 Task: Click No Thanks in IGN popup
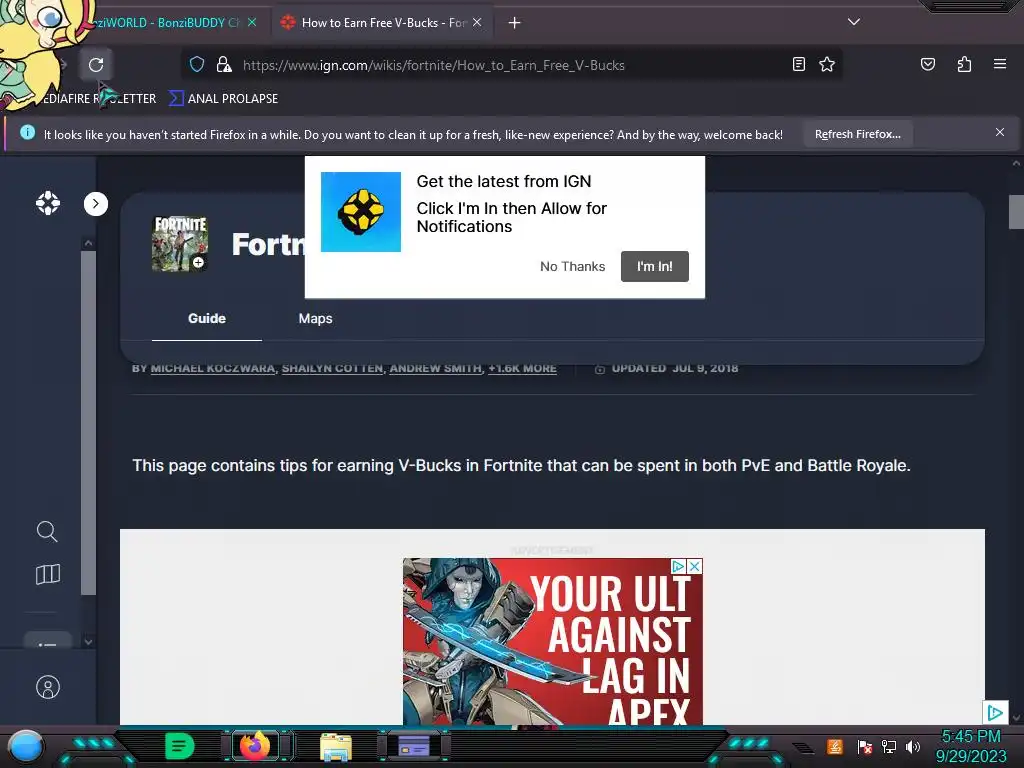pos(572,266)
